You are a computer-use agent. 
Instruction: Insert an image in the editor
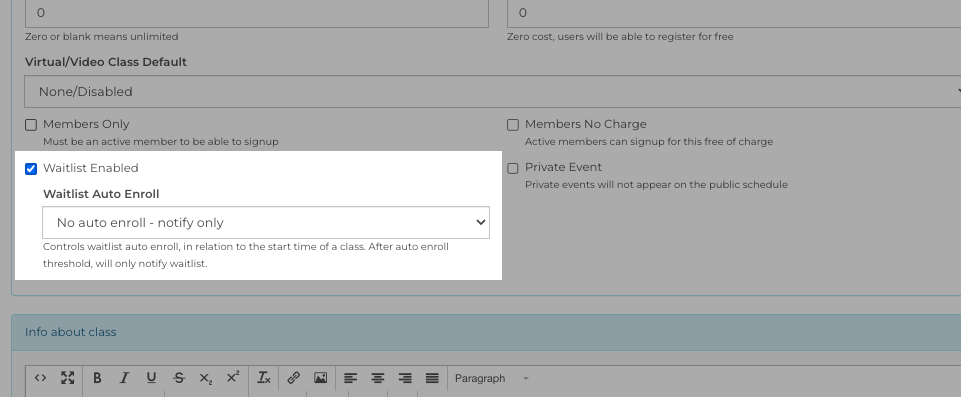[320, 378]
